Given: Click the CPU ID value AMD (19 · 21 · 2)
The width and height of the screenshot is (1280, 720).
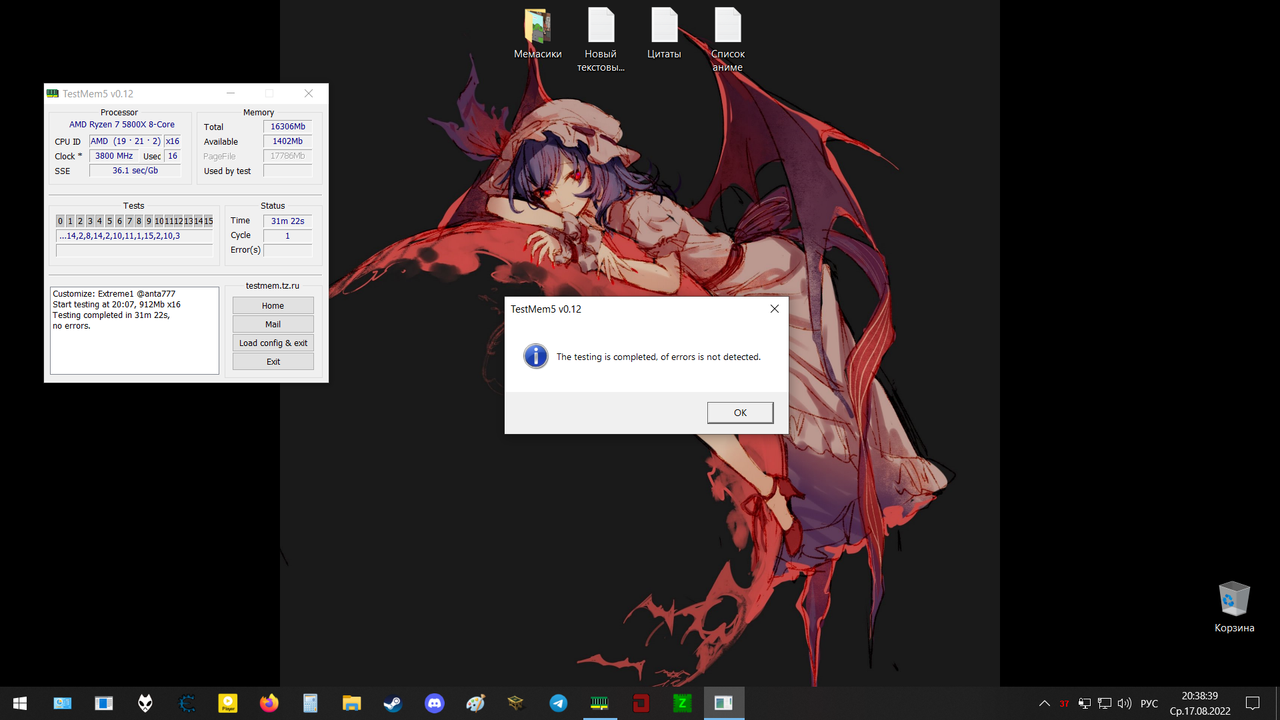Looking at the screenshot, I should click(125, 141).
